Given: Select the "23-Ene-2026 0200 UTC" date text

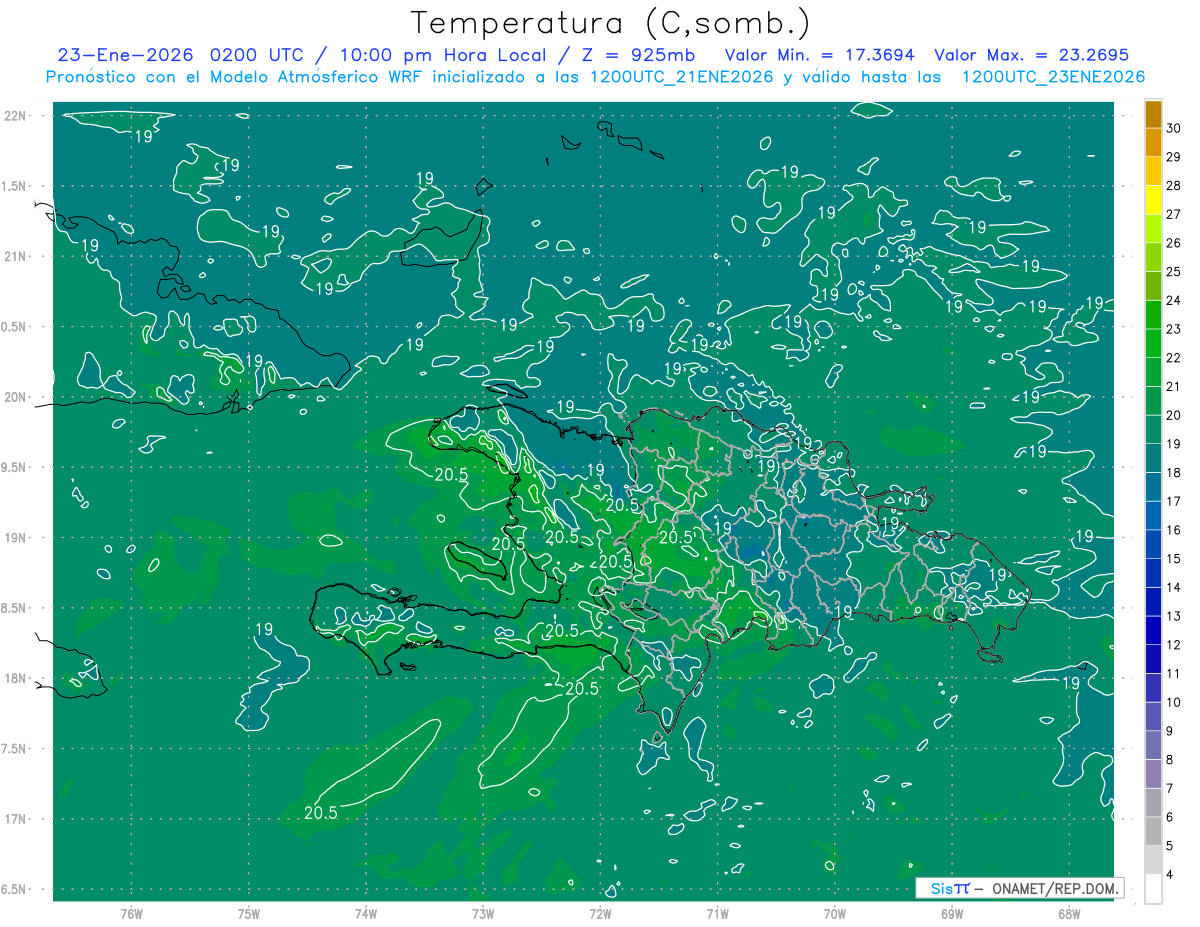Looking at the screenshot, I should [x=181, y=55].
